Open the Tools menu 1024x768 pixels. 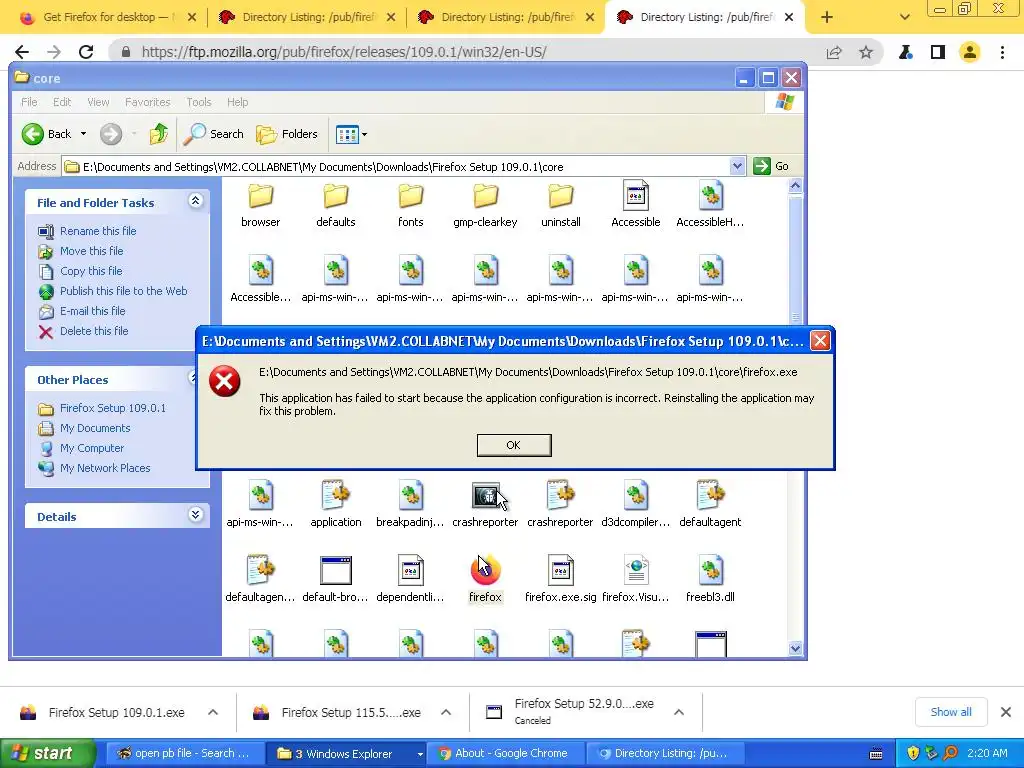[199, 102]
